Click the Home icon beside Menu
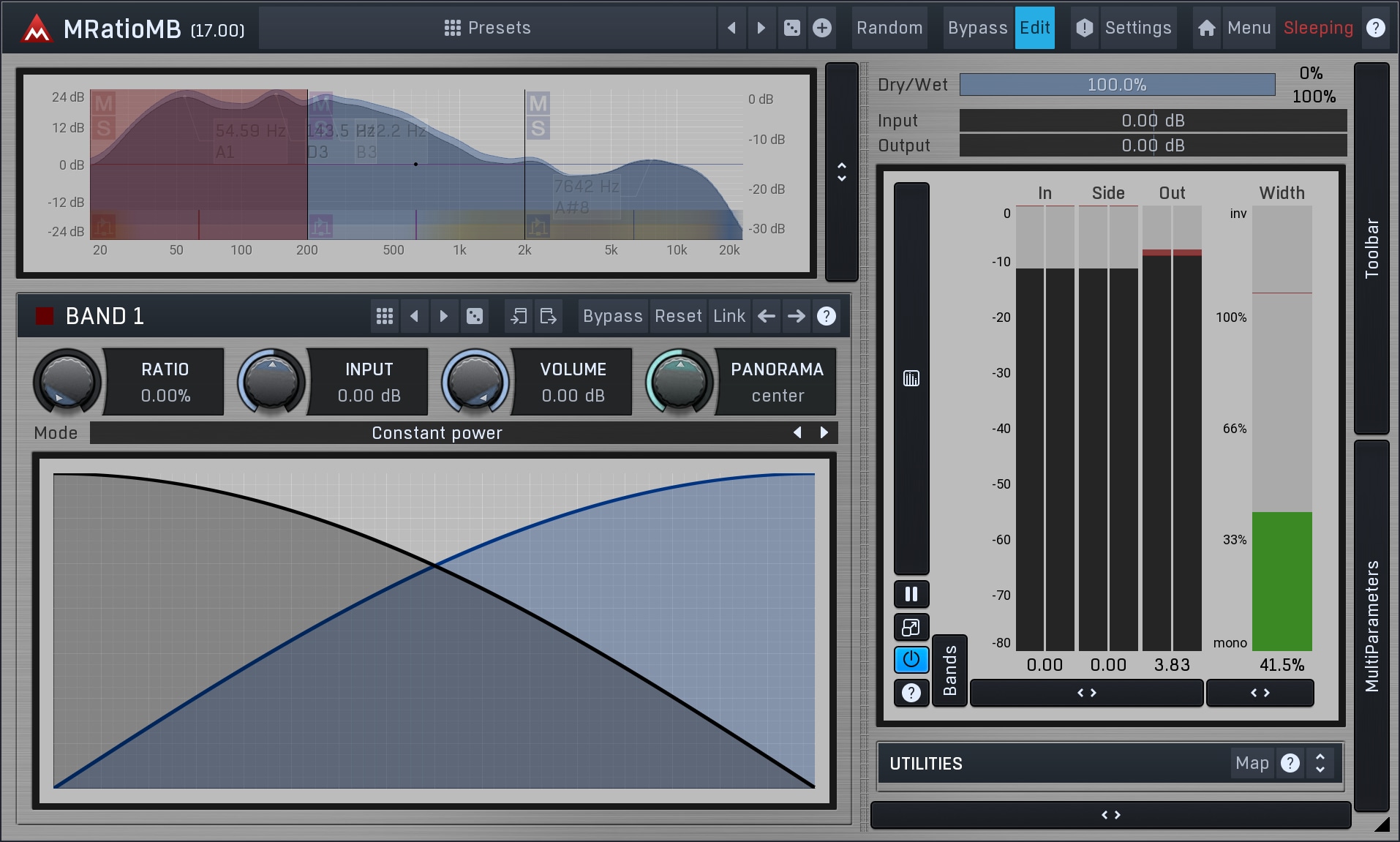1400x842 pixels. [1206, 28]
